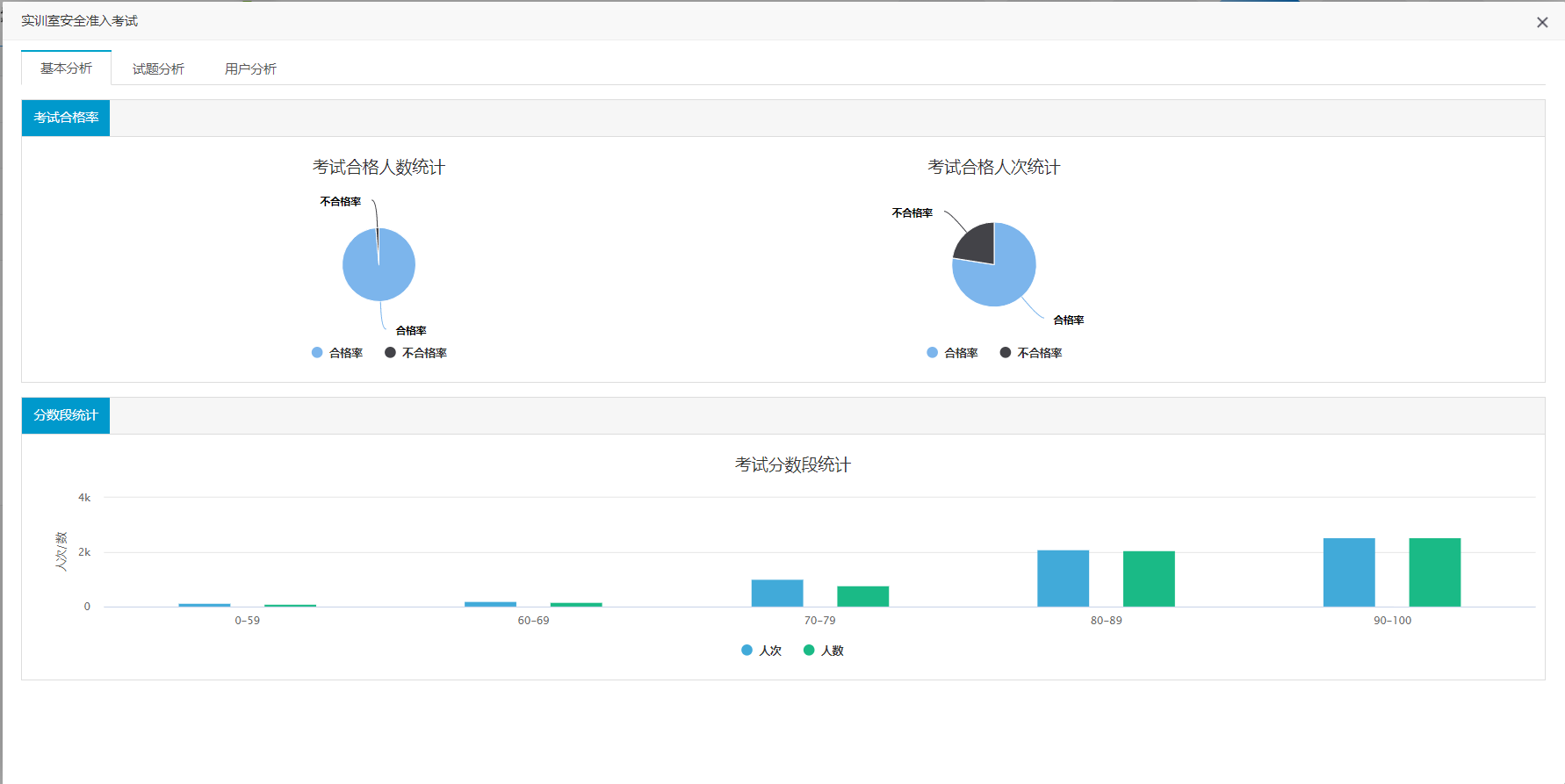
Task: Switch to the 试题分析 tab
Action: click(158, 68)
